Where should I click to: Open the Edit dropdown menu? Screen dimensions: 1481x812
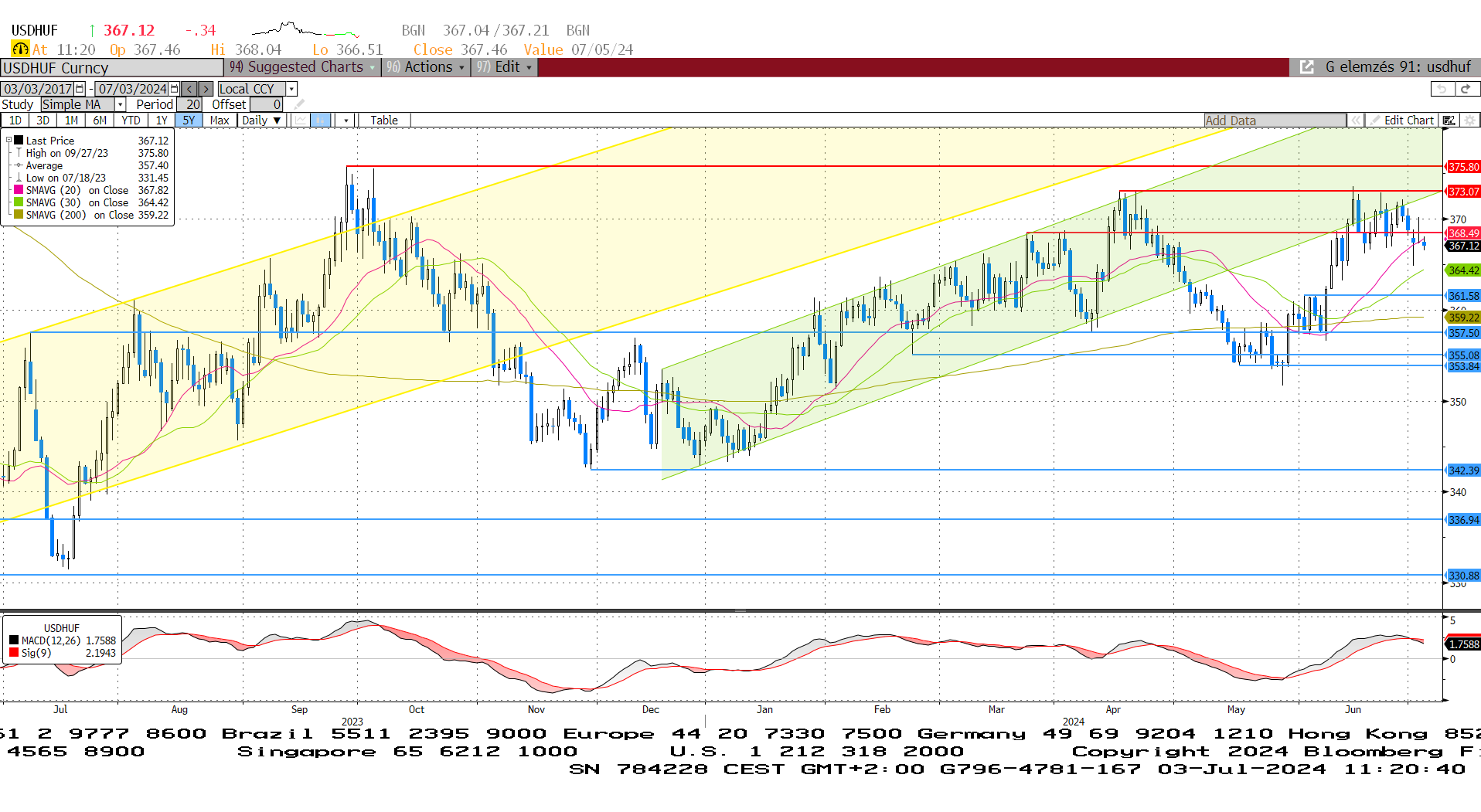[x=504, y=67]
